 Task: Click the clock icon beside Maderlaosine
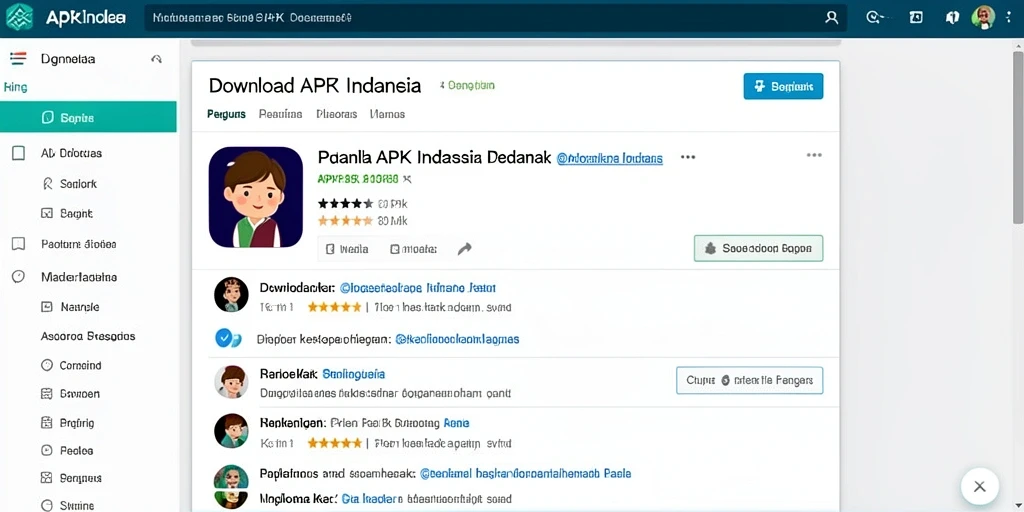(x=18, y=277)
